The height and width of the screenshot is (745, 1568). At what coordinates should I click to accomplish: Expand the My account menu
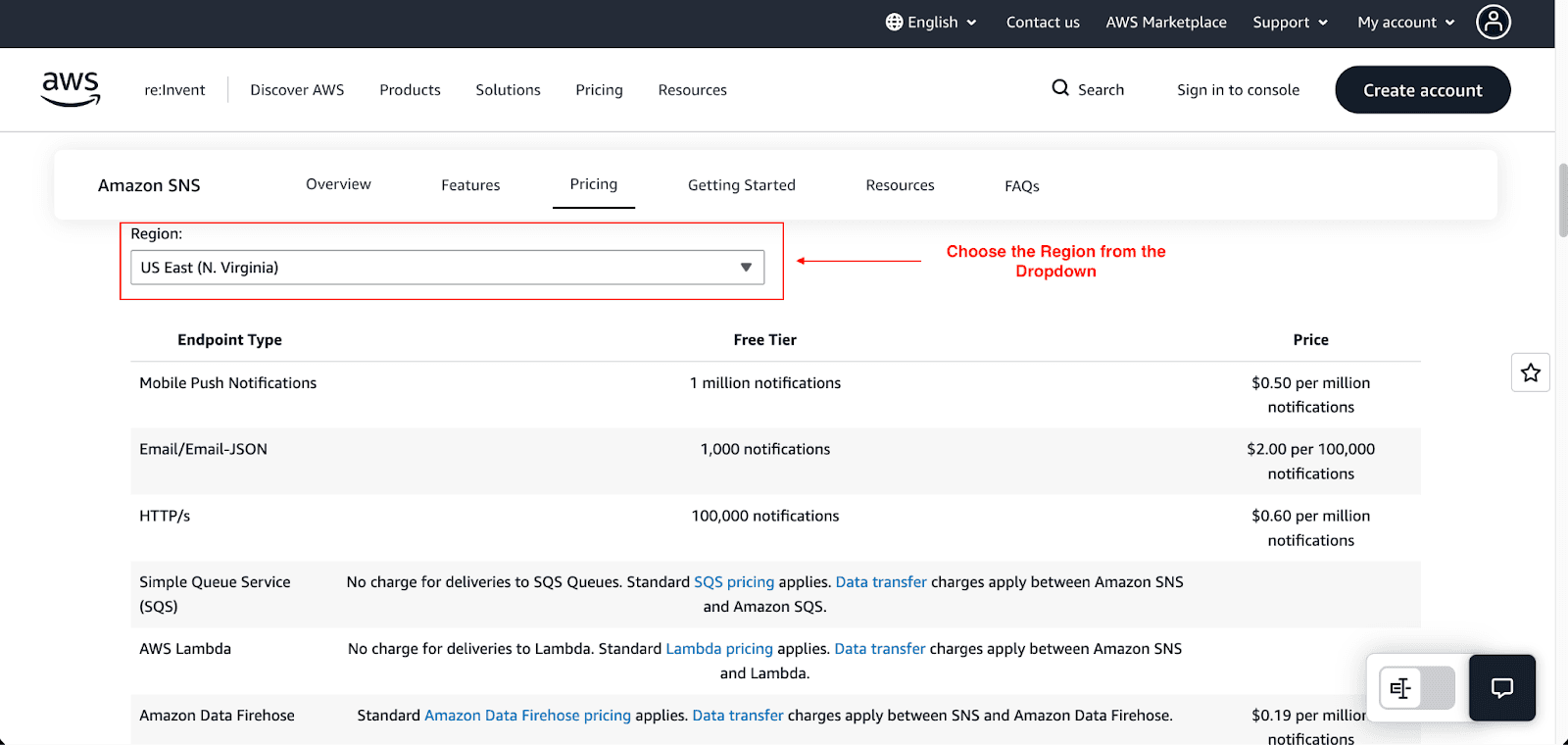coord(1406,22)
